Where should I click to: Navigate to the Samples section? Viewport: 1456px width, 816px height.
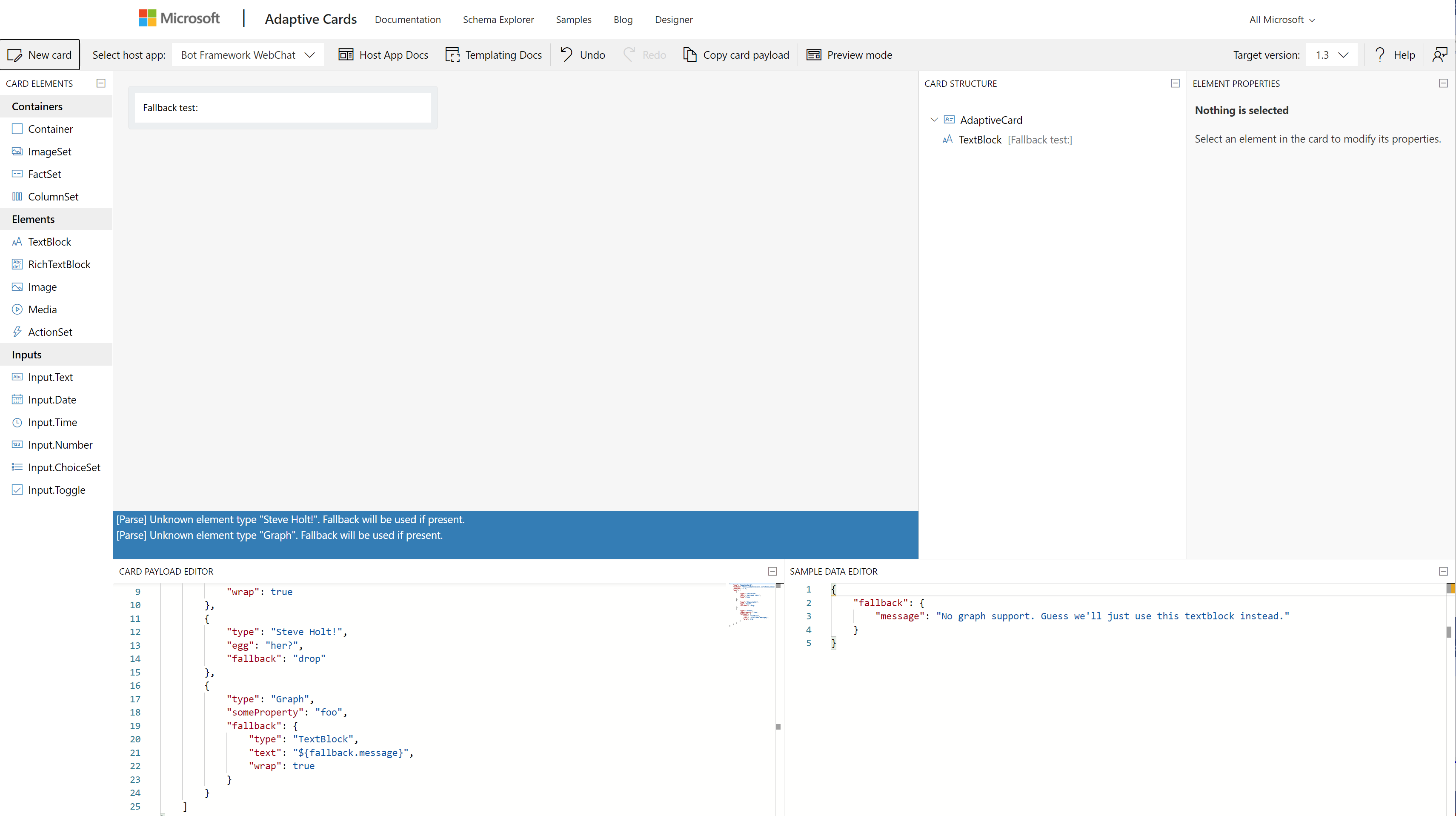tap(573, 19)
